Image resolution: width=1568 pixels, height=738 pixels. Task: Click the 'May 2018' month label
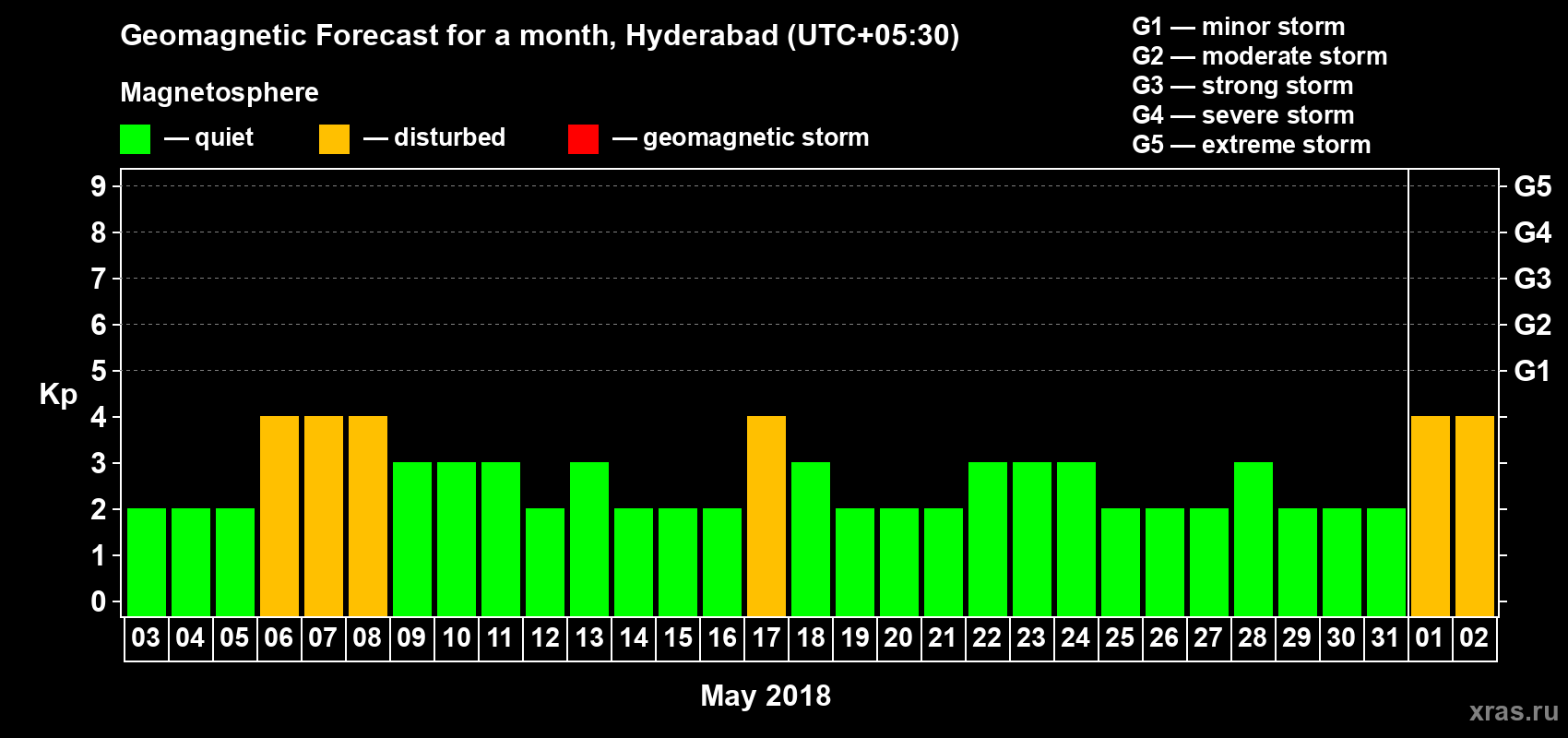coord(766,696)
